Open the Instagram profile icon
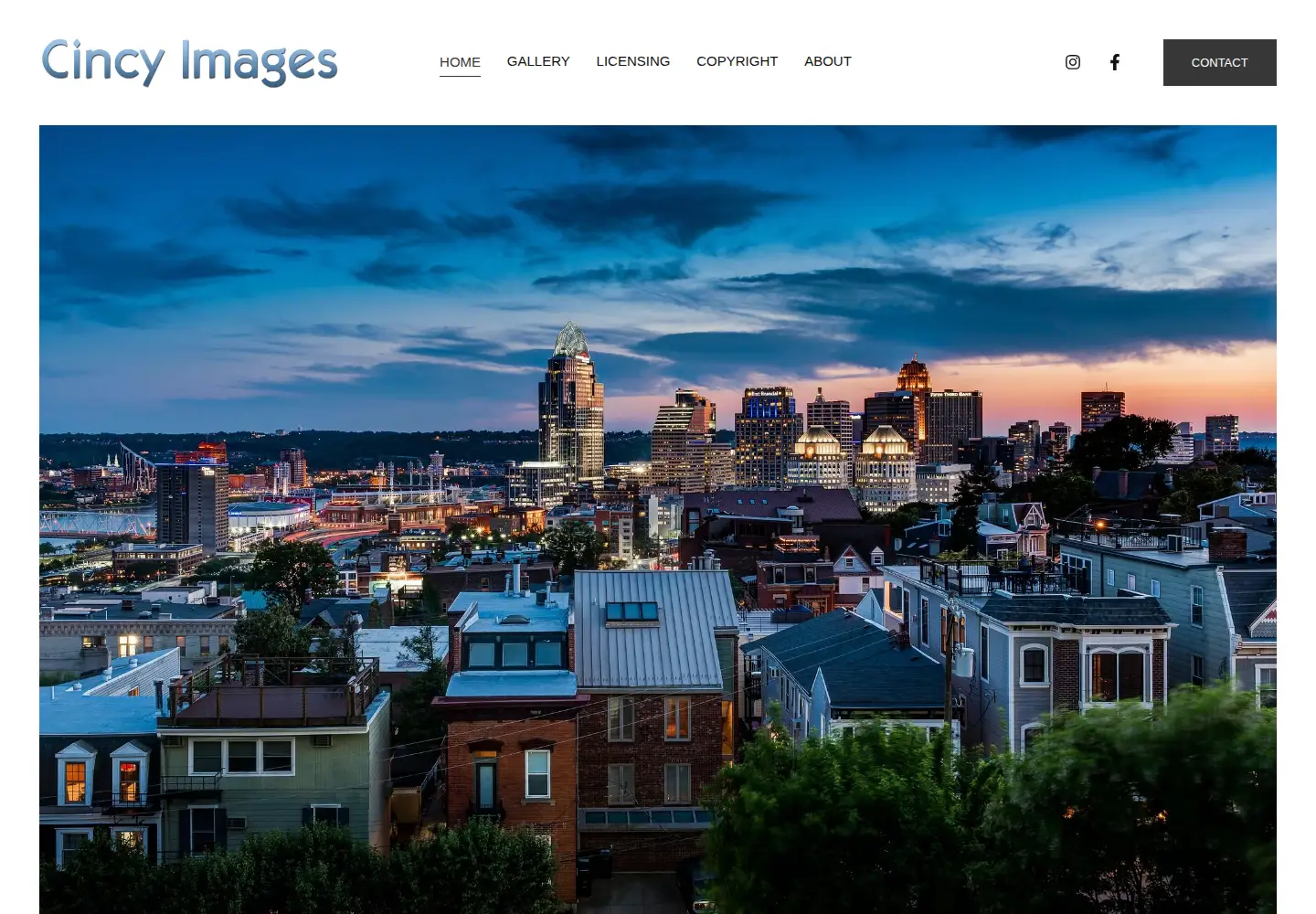 tap(1073, 62)
